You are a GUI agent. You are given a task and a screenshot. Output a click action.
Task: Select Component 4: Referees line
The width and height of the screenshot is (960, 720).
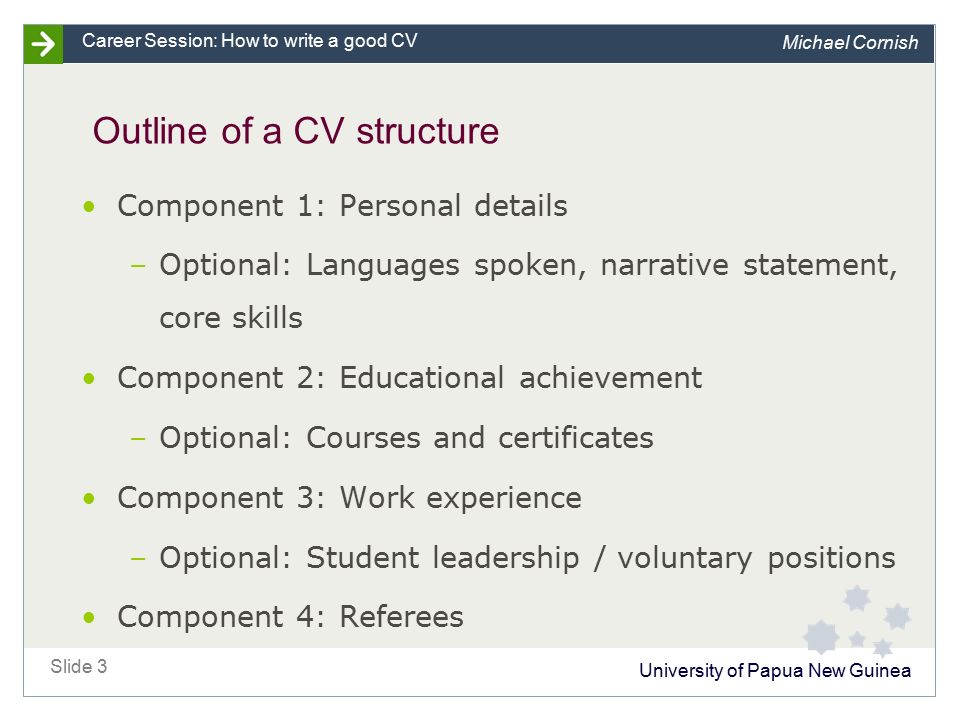(291, 617)
